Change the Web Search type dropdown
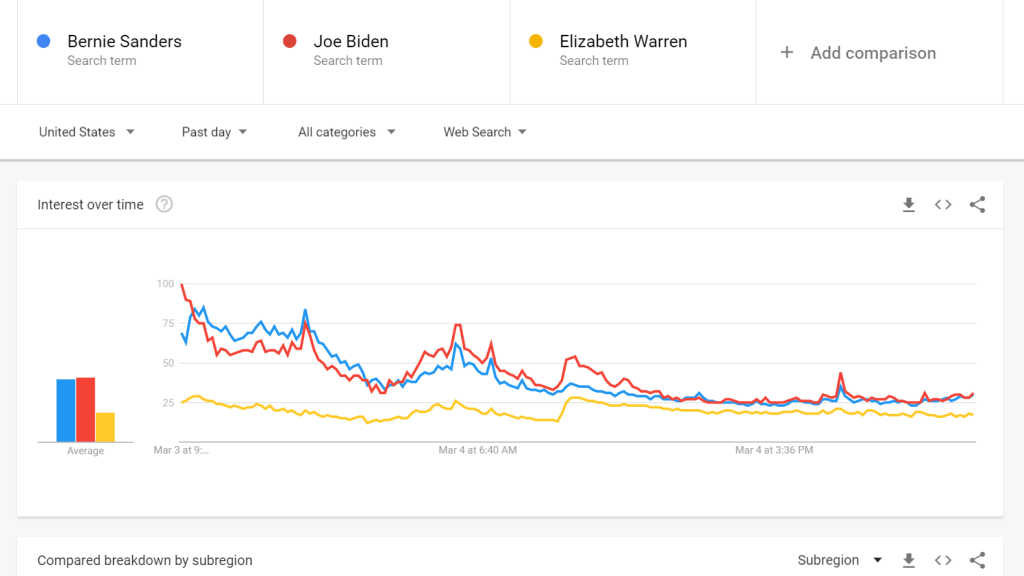This screenshot has height=576, width=1024. [485, 132]
